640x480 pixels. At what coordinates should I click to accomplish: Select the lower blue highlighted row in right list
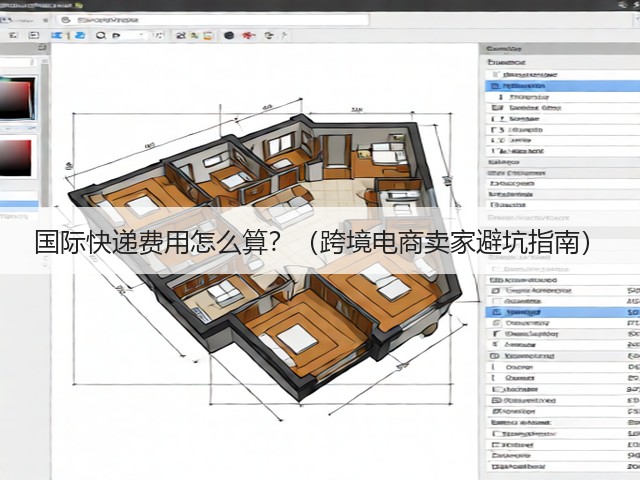click(562, 312)
